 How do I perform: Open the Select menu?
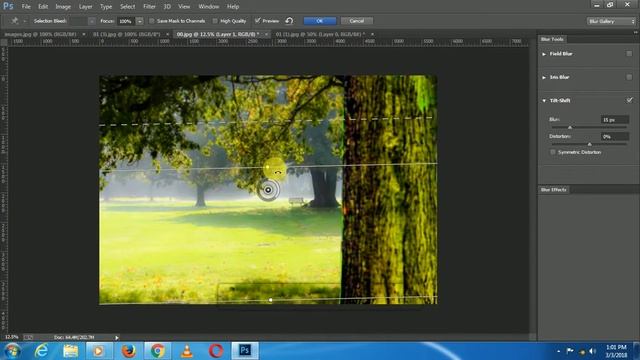(x=127, y=7)
